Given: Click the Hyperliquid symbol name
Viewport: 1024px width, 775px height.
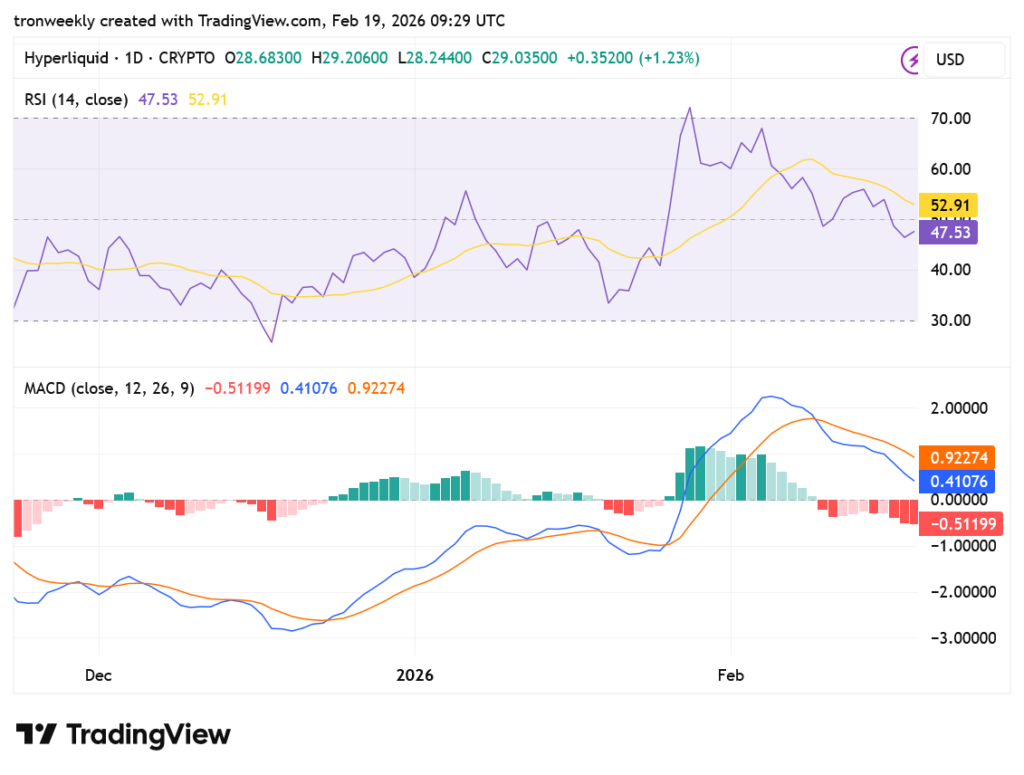Looking at the screenshot, I should [66, 58].
